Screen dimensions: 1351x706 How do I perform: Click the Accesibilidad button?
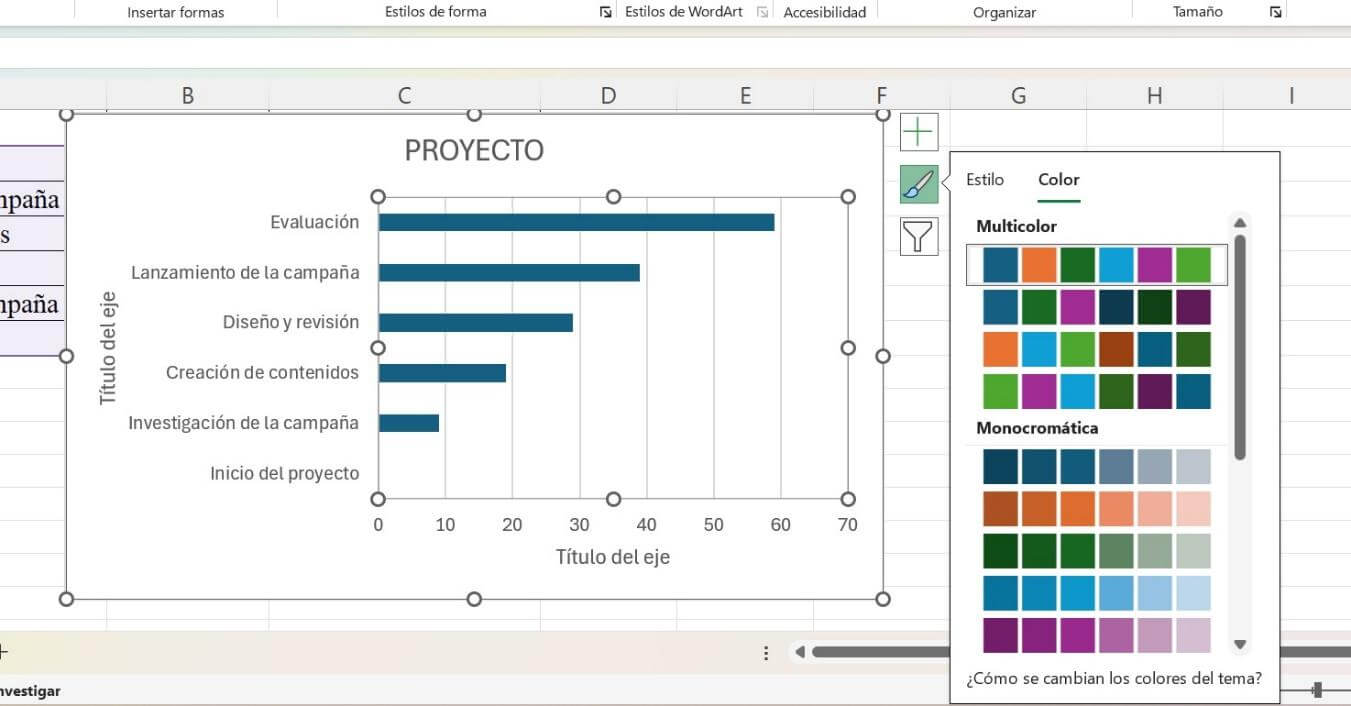825,11
